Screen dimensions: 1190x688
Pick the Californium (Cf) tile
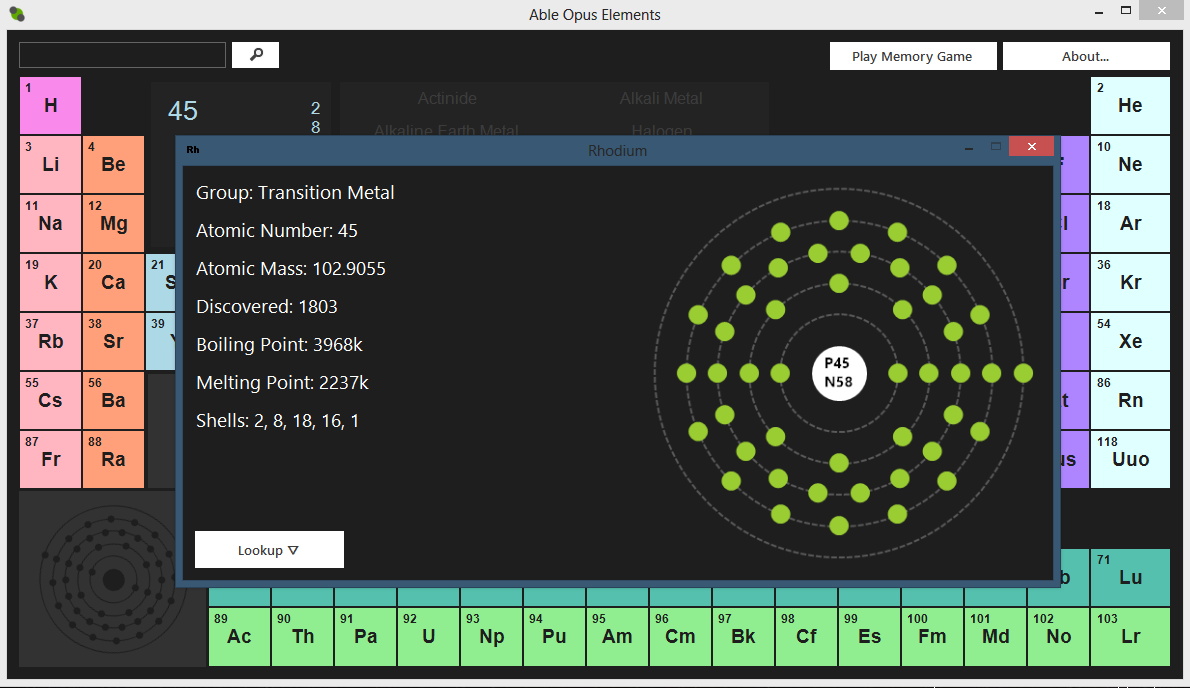click(x=806, y=636)
